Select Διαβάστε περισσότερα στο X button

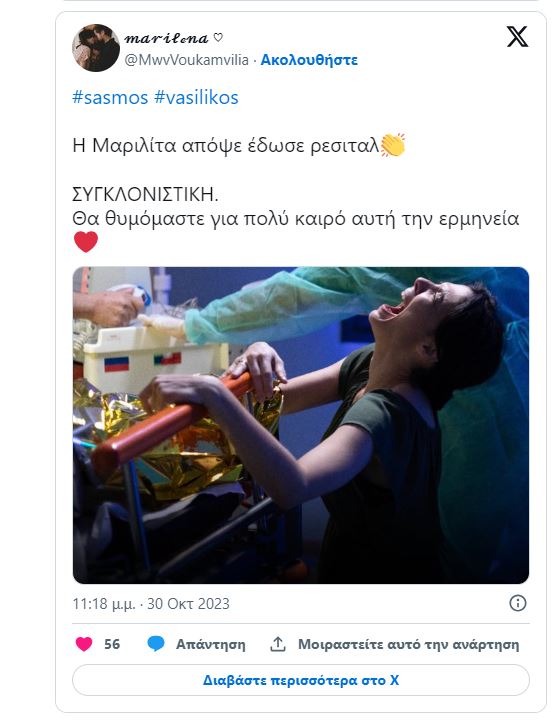tap(301, 680)
